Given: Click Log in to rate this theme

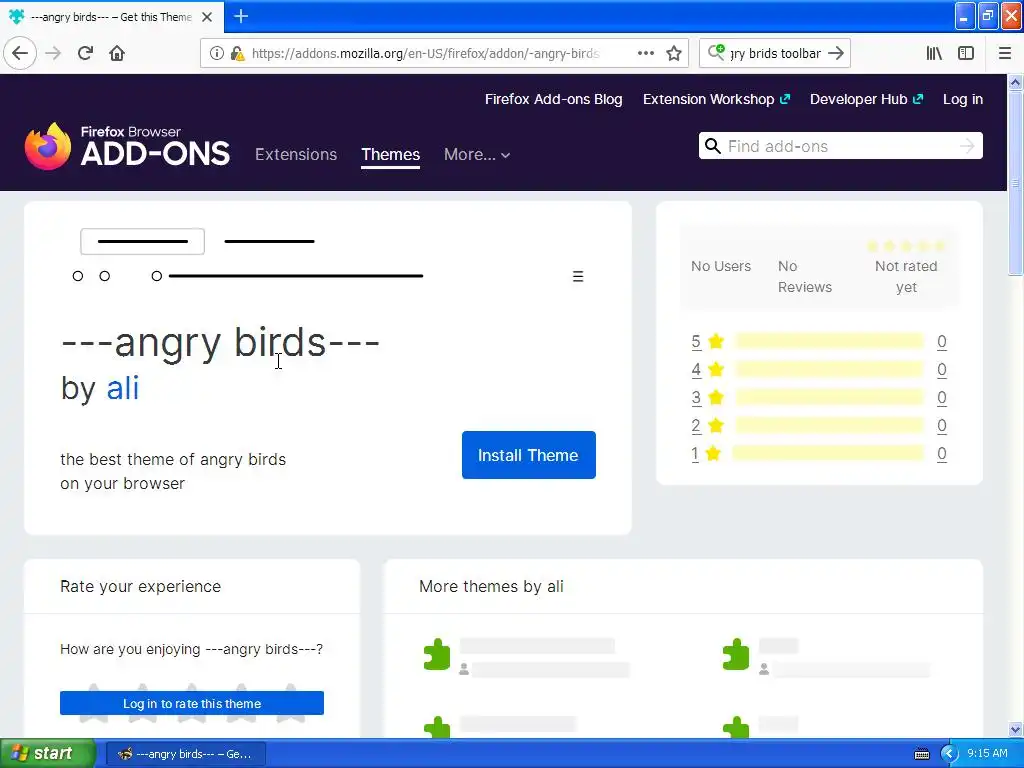Looking at the screenshot, I should pyautogui.click(x=192, y=703).
